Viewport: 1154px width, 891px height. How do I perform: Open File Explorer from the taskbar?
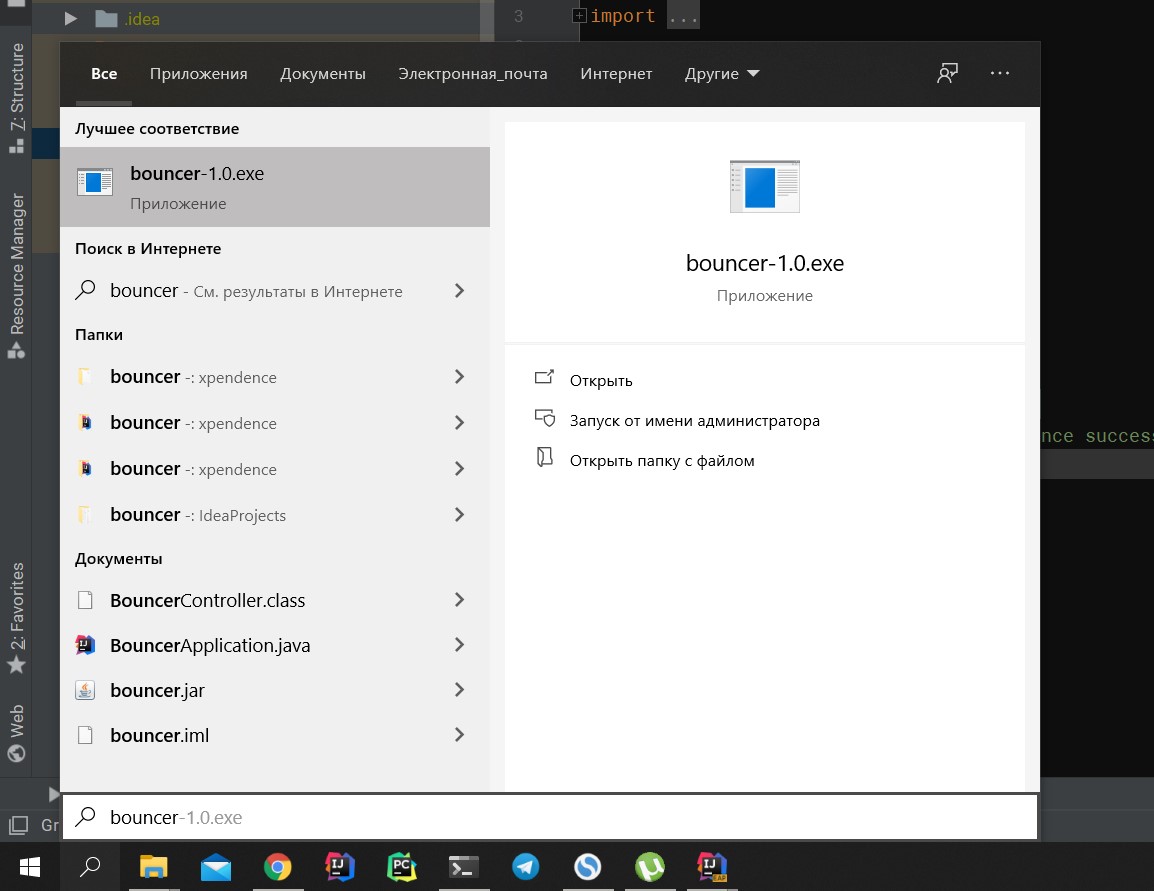[x=153, y=867]
